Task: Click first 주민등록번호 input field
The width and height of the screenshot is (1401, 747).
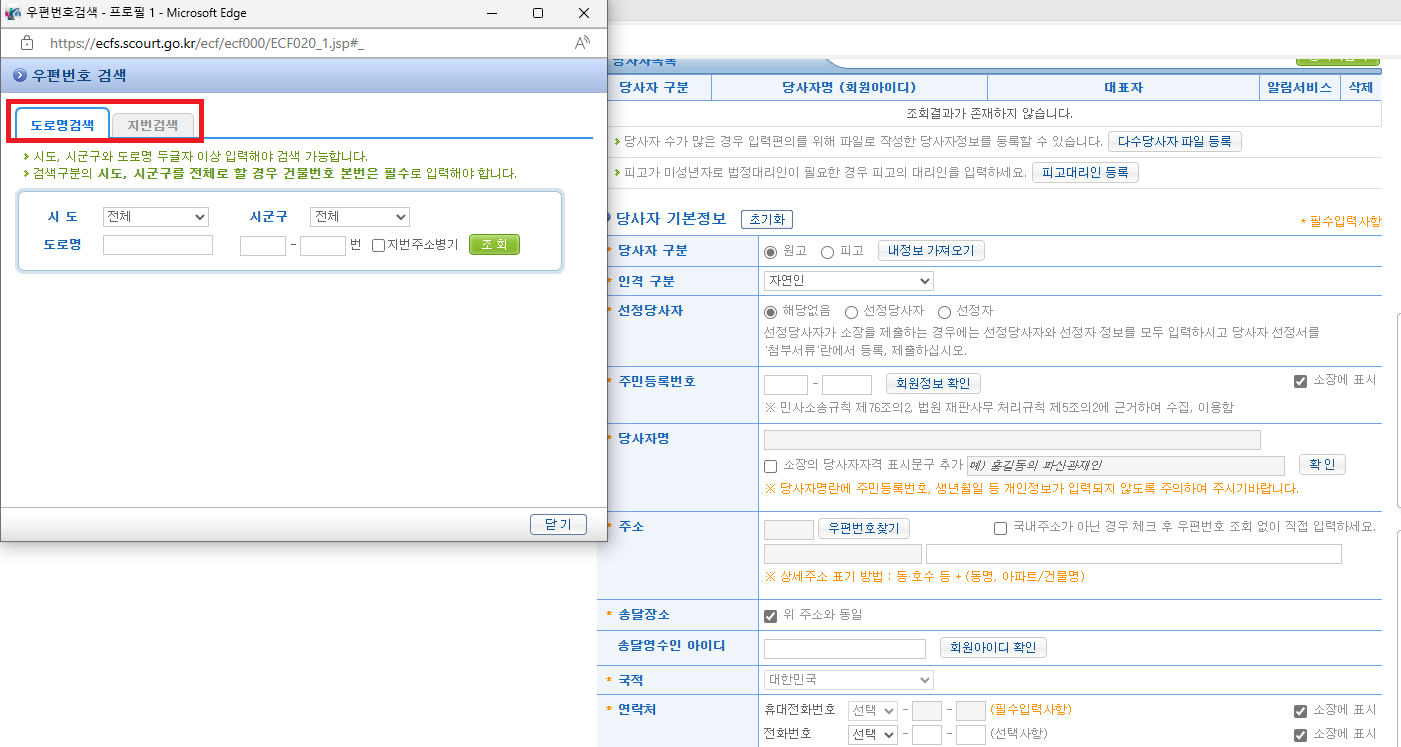Action: click(x=785, y=384)
